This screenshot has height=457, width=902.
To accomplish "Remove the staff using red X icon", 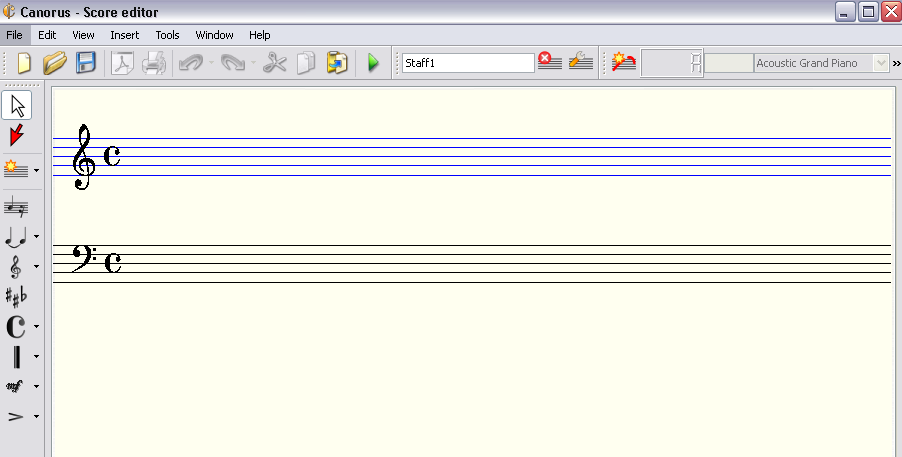I will point(550,62).
